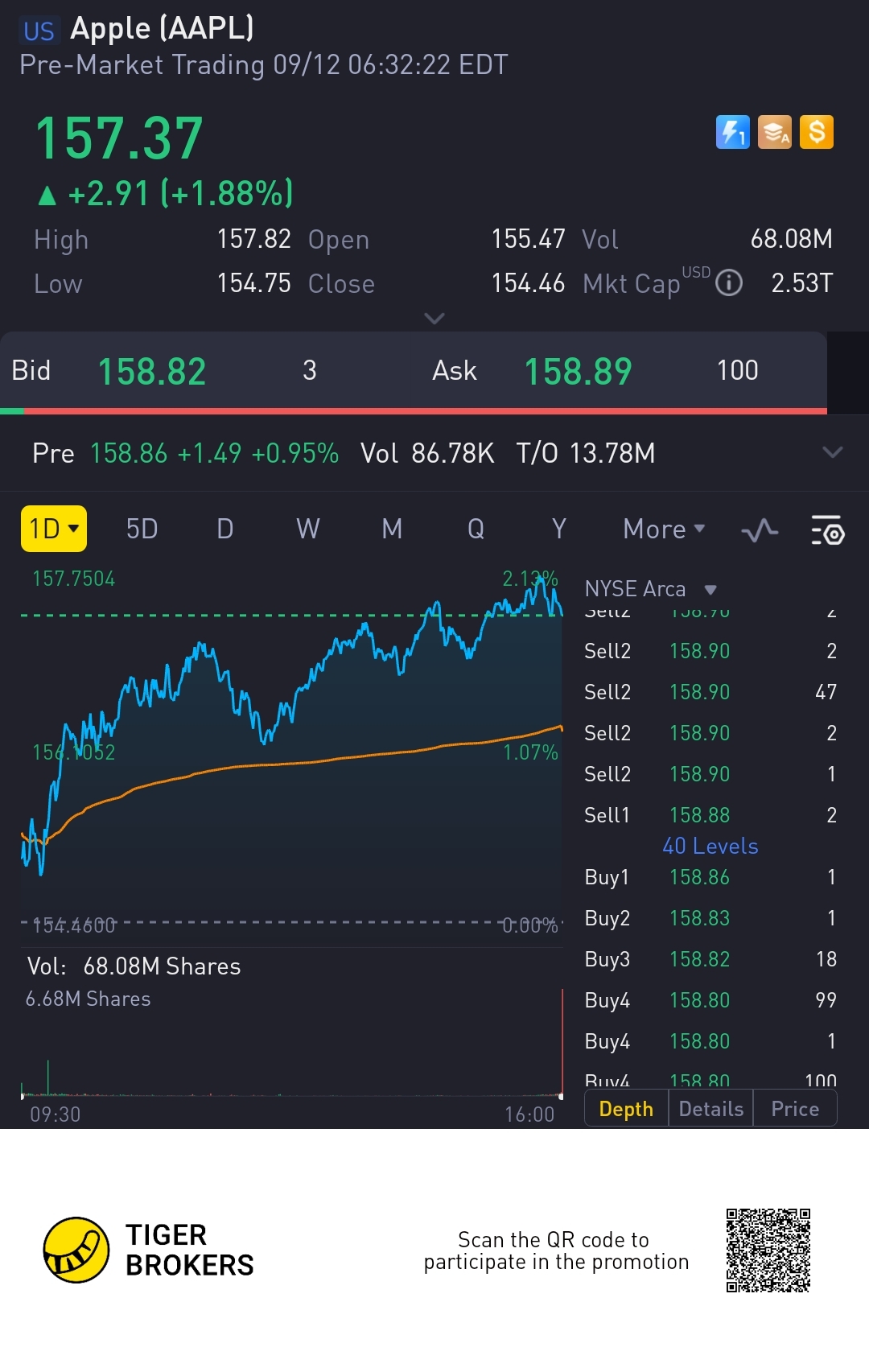Viewport: 869px width, 1372px height.
Task: Tap the 40 Levels link
Action: point(710,847)
